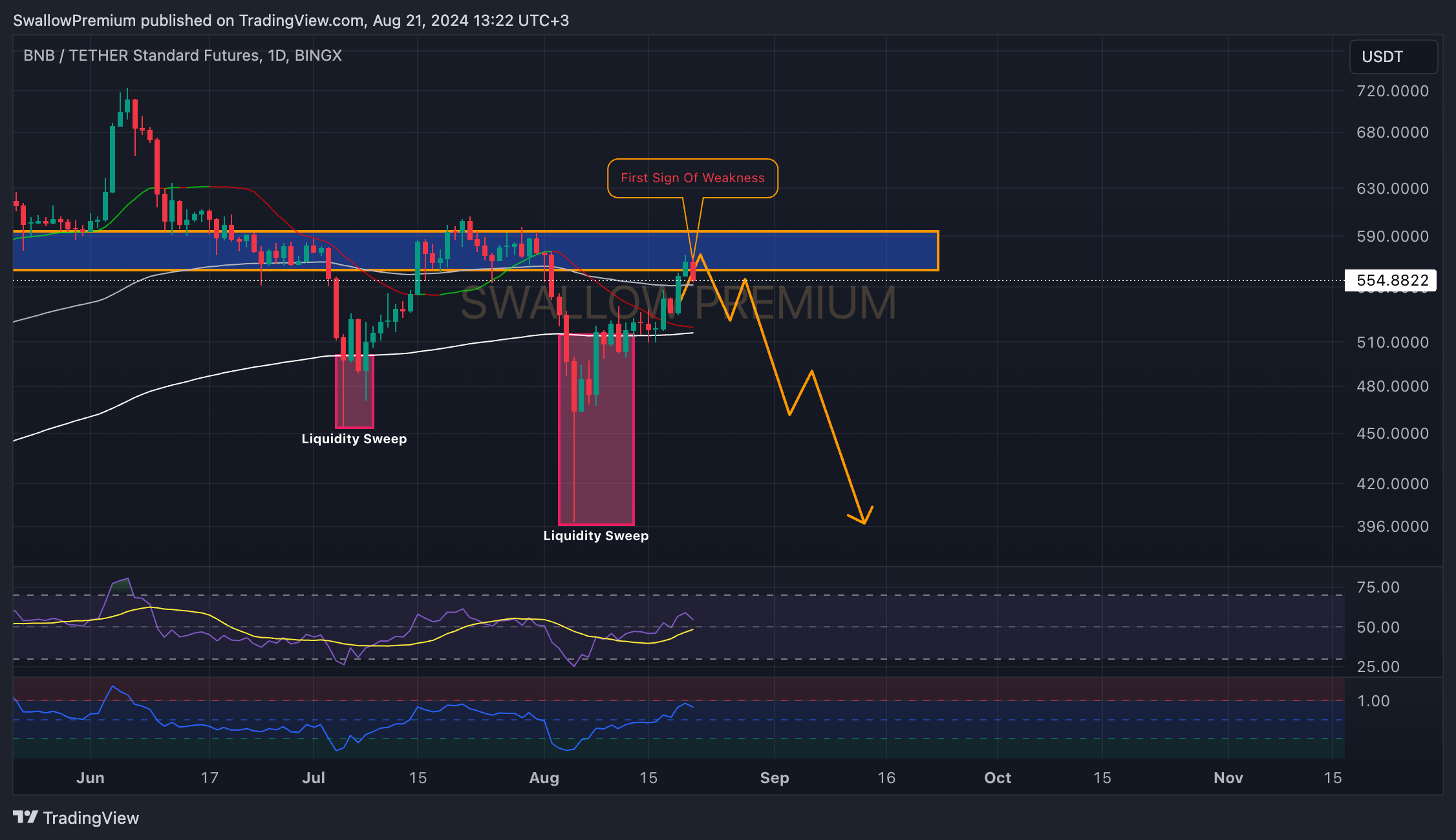
Task: Click the BNB / TETHER Standard Futures title
Action: tap(182, 56)
